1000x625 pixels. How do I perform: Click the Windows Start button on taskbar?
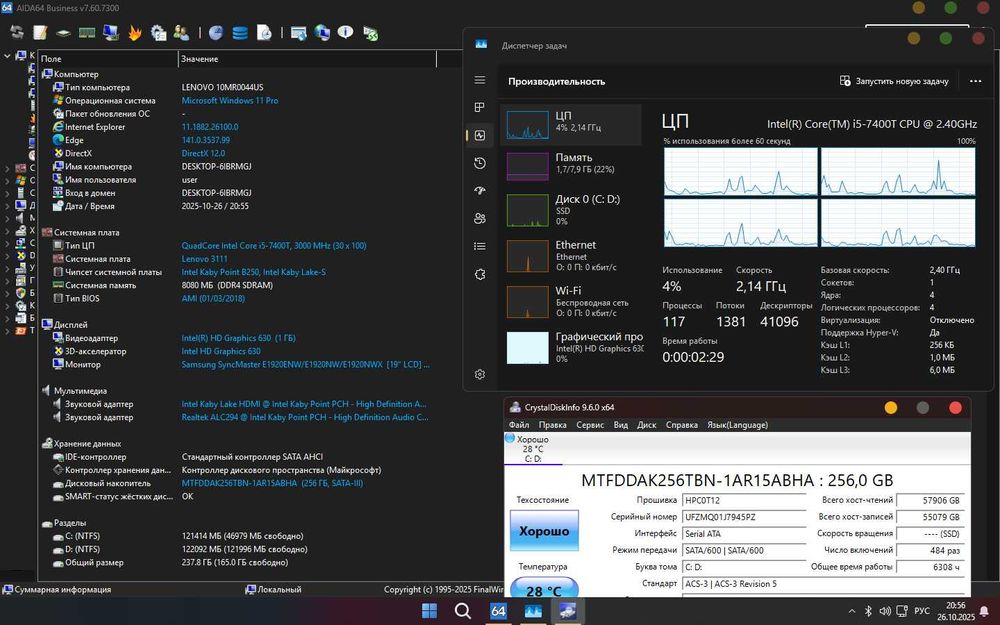pyautogui.click(x=430, y=611)
